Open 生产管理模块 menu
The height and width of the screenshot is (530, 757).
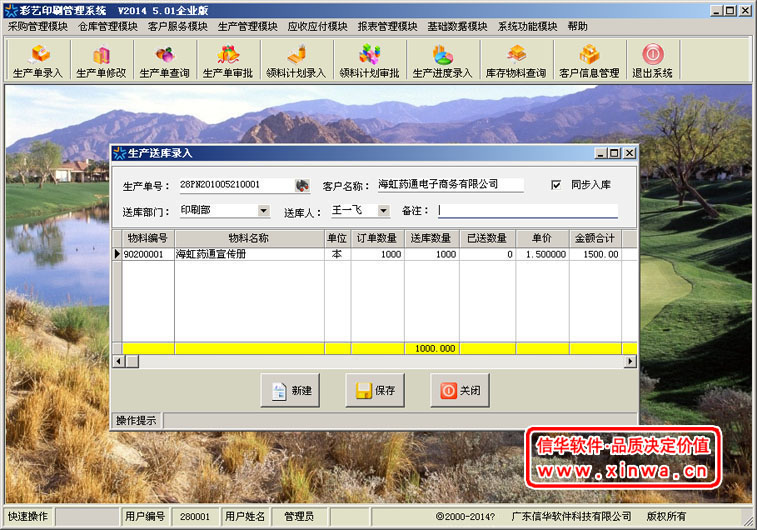point(248,27)
